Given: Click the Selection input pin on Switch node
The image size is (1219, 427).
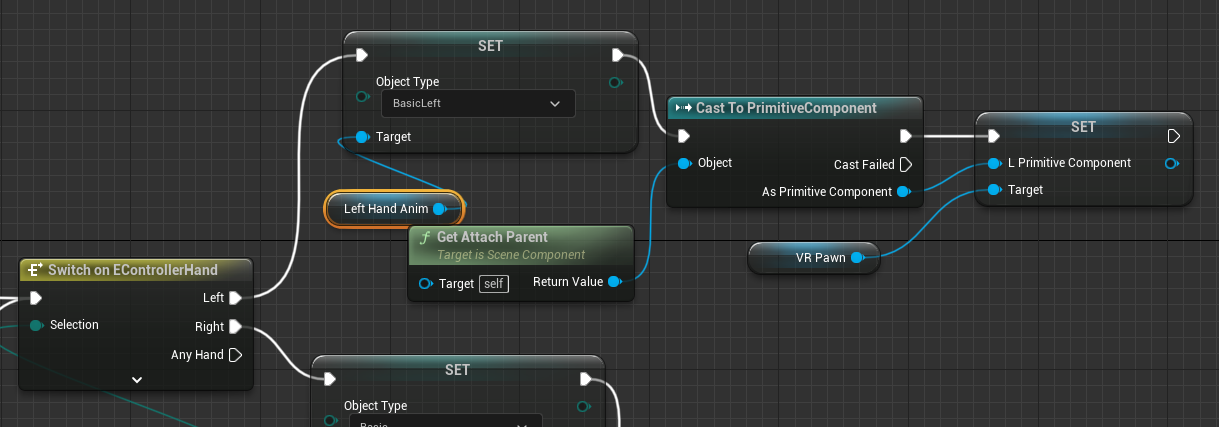Looking at the screenshot, I should pos(36,324).
